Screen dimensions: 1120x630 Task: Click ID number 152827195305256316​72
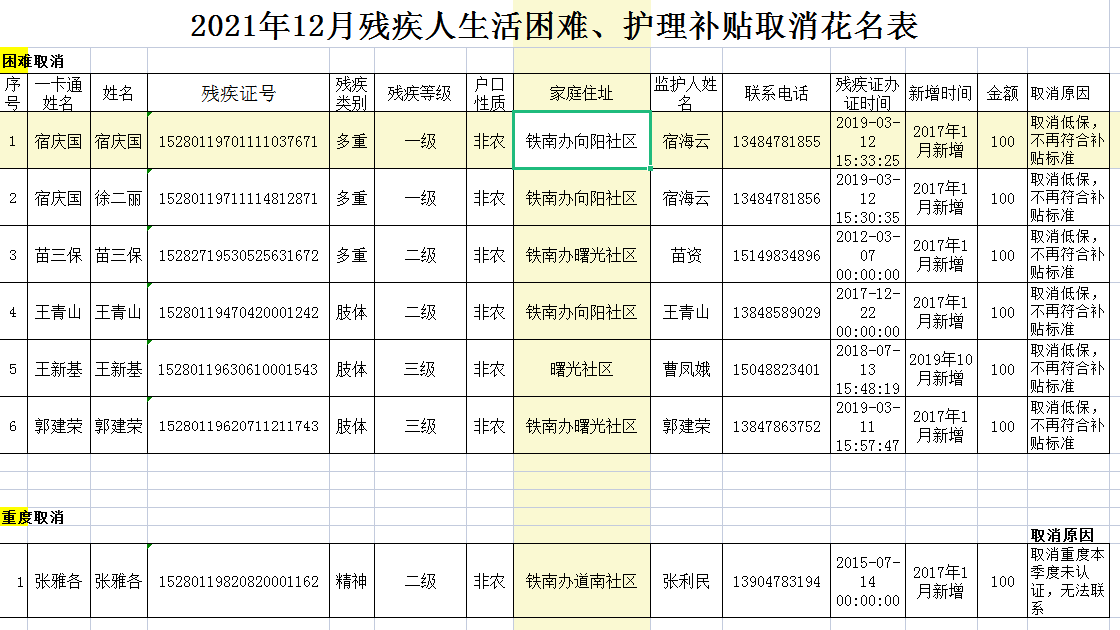coord(239,256)
